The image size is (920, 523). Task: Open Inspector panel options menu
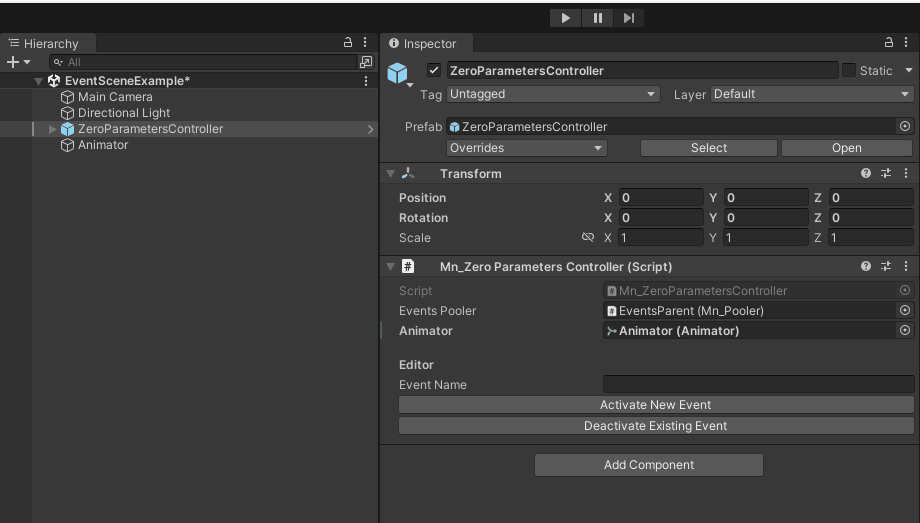pyautogui.click(x=906, y=42)
